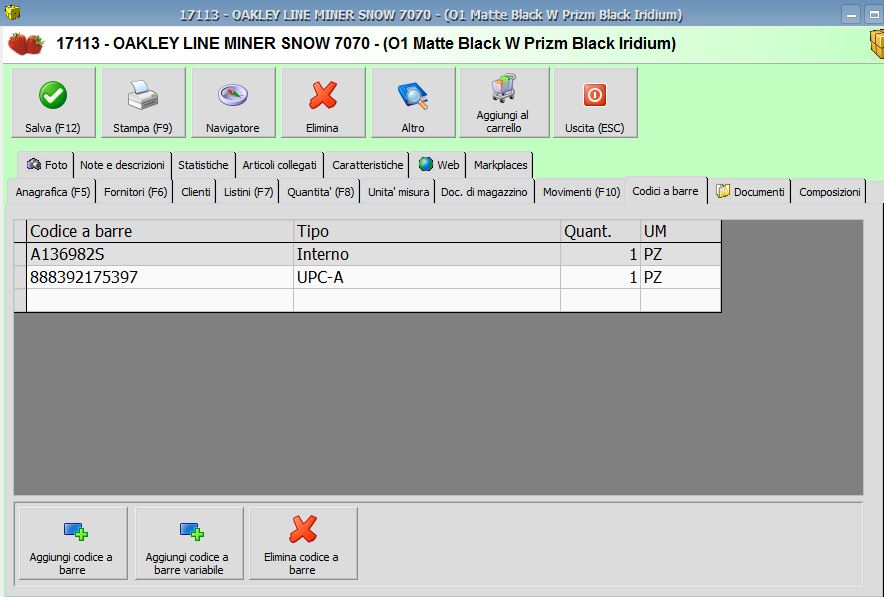
Task: Open the Statistiche tab
Action: pyautogui.click(x=203, y=165)
